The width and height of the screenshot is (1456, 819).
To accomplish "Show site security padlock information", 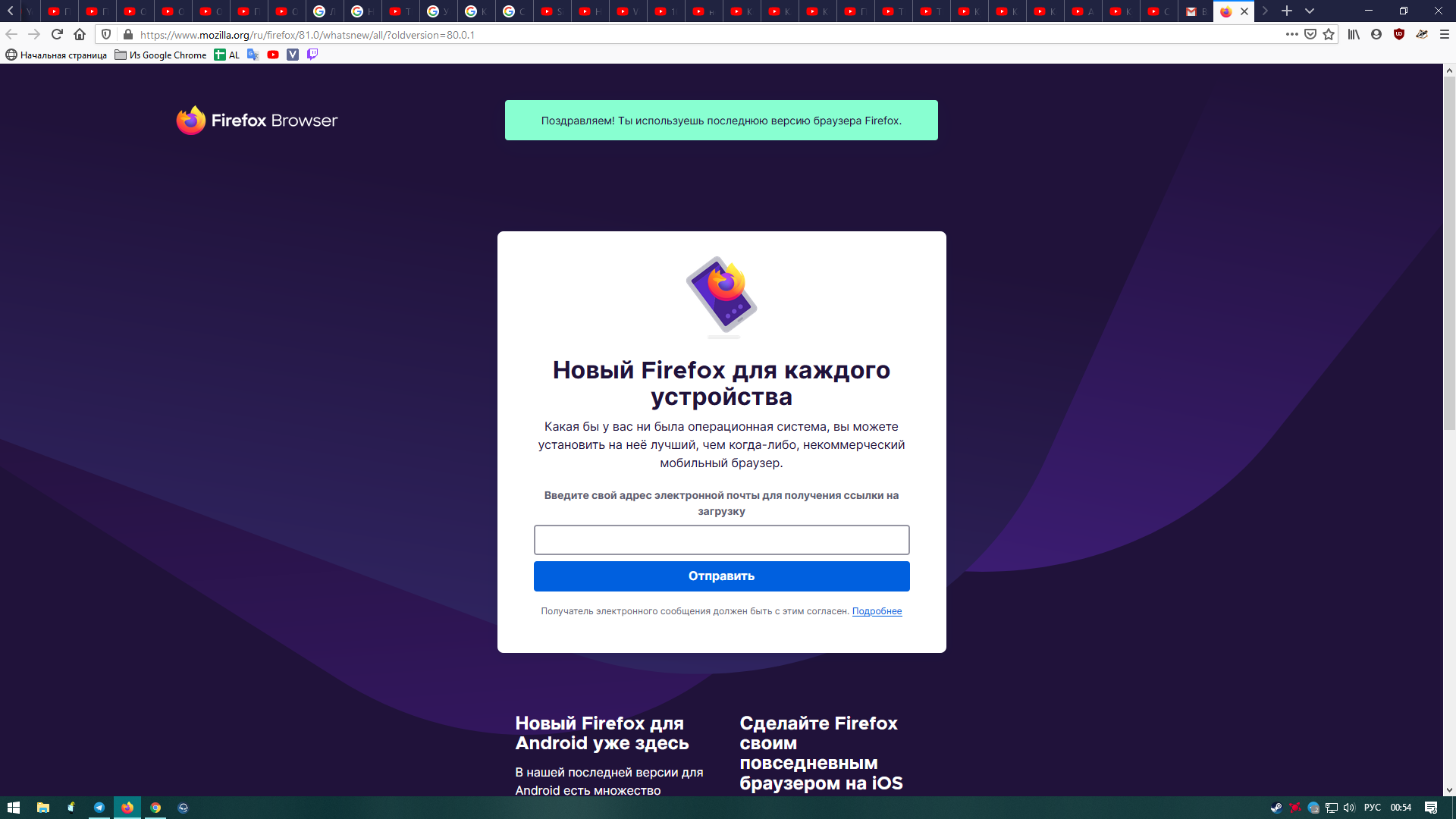I will click(127, 34).
